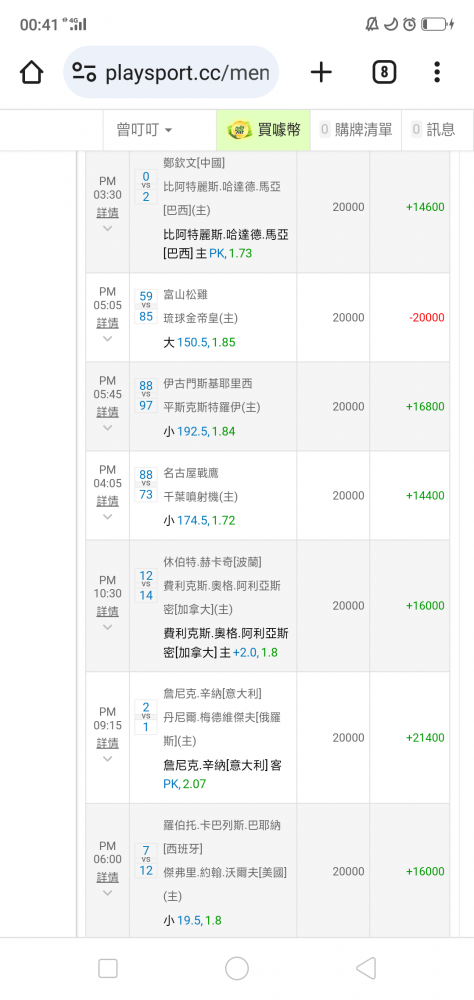The height and width of the screenshot is (1000, 474).
Task: Open a new tab with plus icon
Action: 321,72
